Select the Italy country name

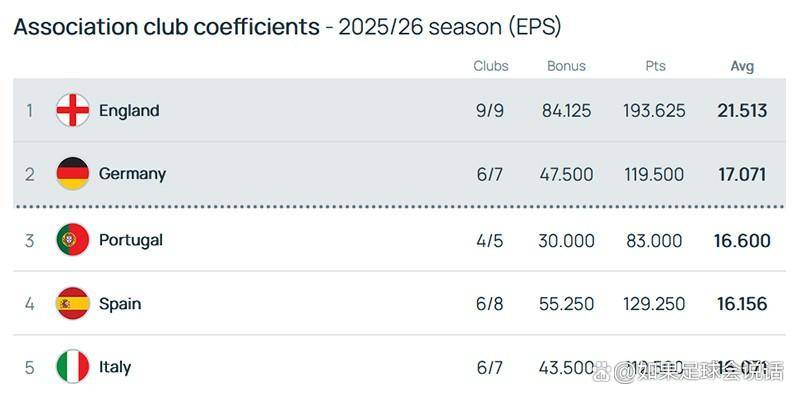tap(115, 367)
